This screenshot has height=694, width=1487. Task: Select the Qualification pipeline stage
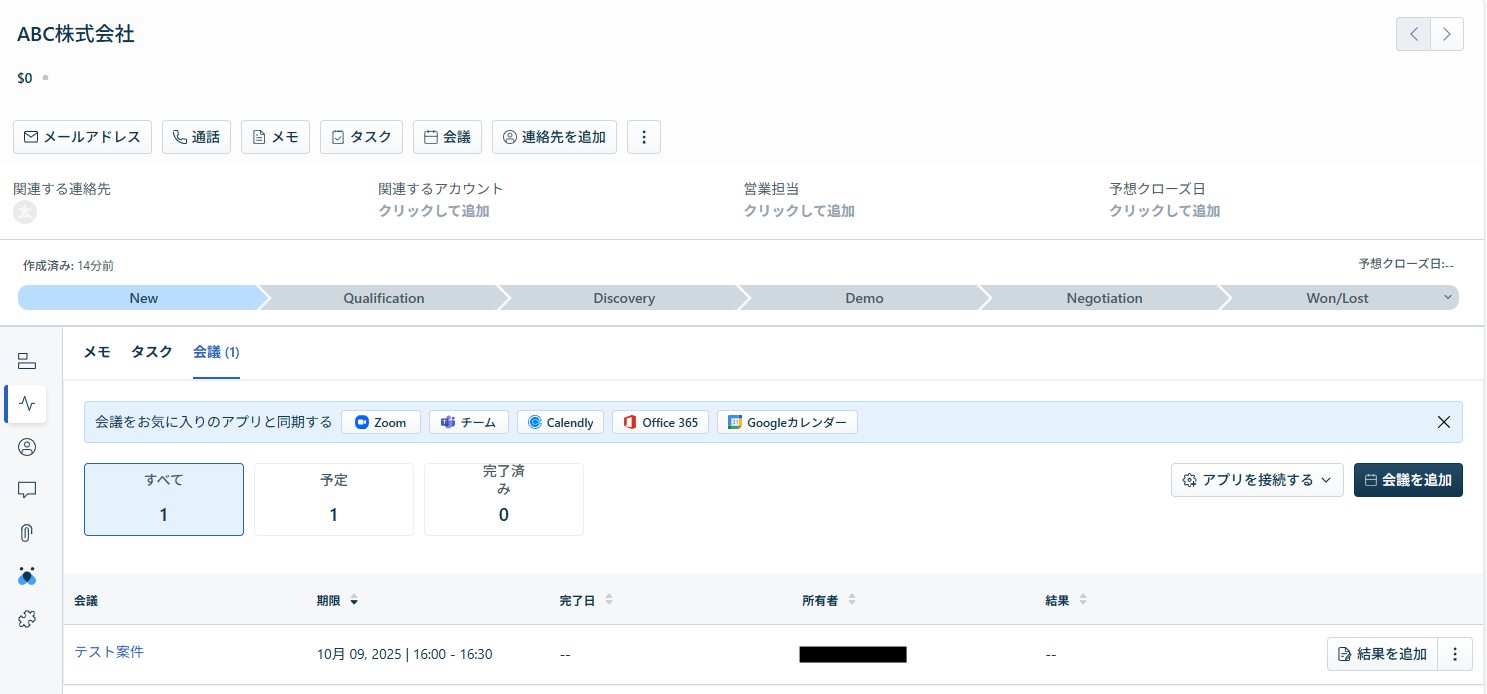pos(384,298)
